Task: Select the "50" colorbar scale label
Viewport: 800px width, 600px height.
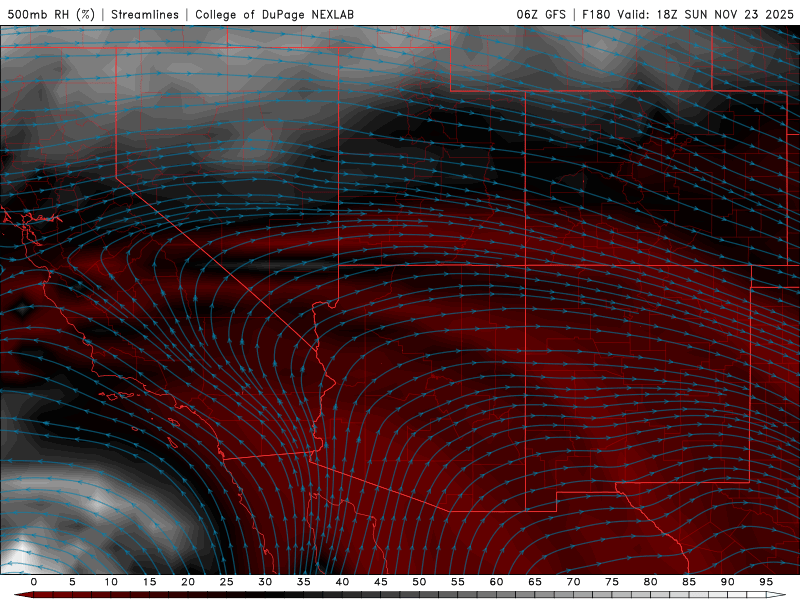Action: point(419,582)
